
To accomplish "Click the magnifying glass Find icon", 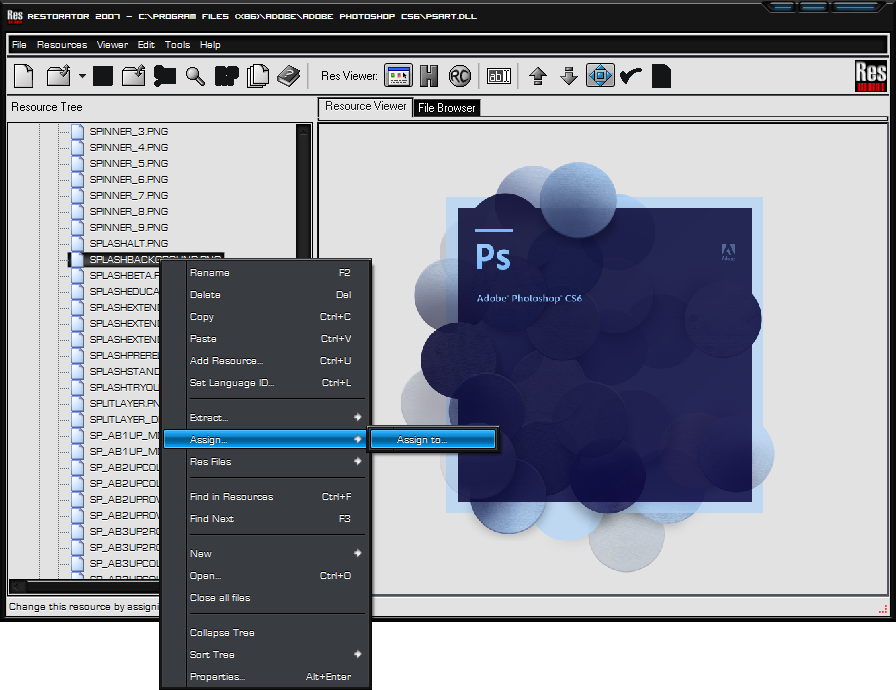I will (x=195, y=76).
